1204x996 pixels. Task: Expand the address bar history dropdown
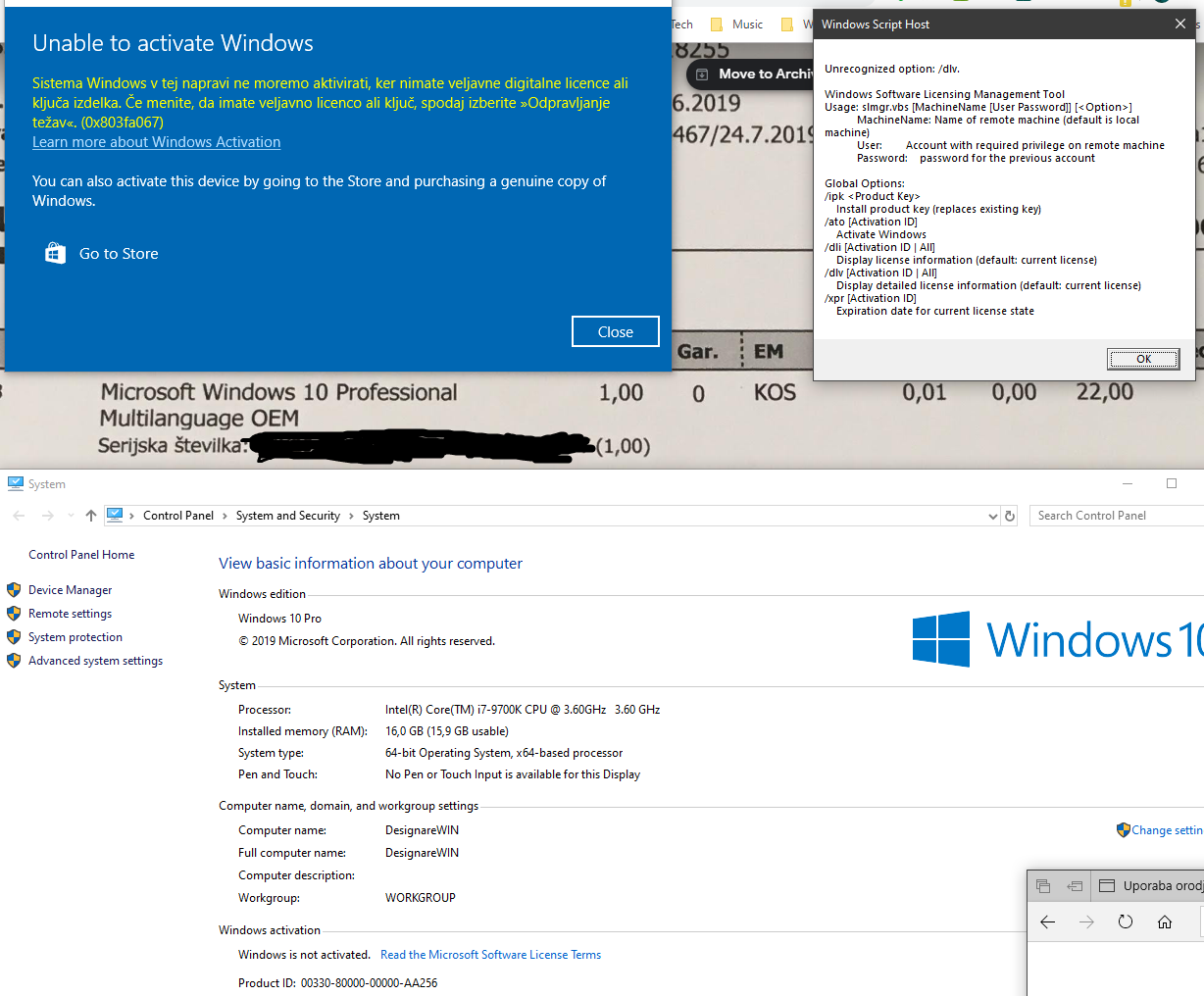point(993,516)
